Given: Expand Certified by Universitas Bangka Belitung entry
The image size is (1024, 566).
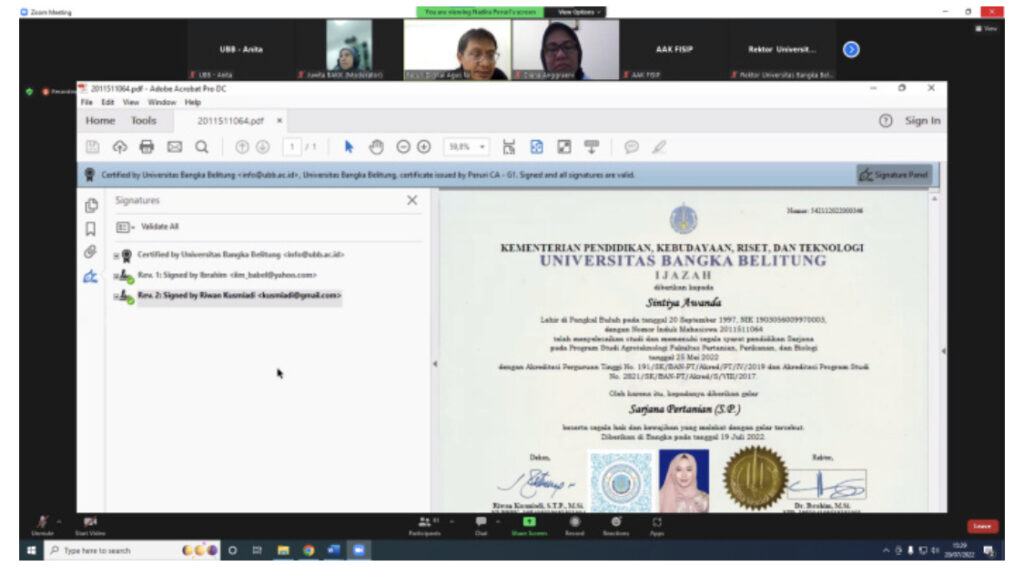Looking at the screenshot, I should pyautogui.click(x=116, y=256).
